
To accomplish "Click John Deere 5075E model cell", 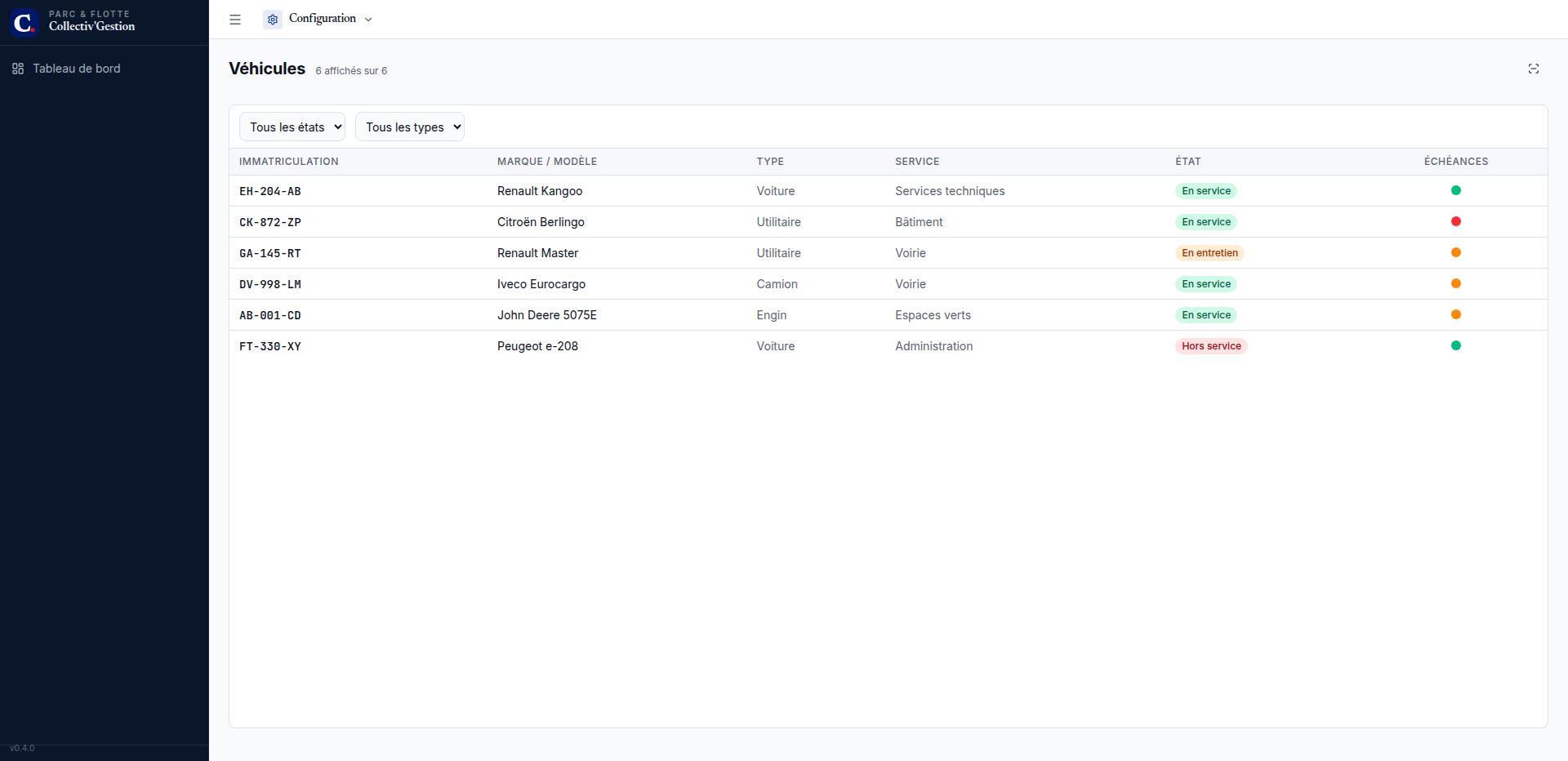I will (x=547, y=315).
